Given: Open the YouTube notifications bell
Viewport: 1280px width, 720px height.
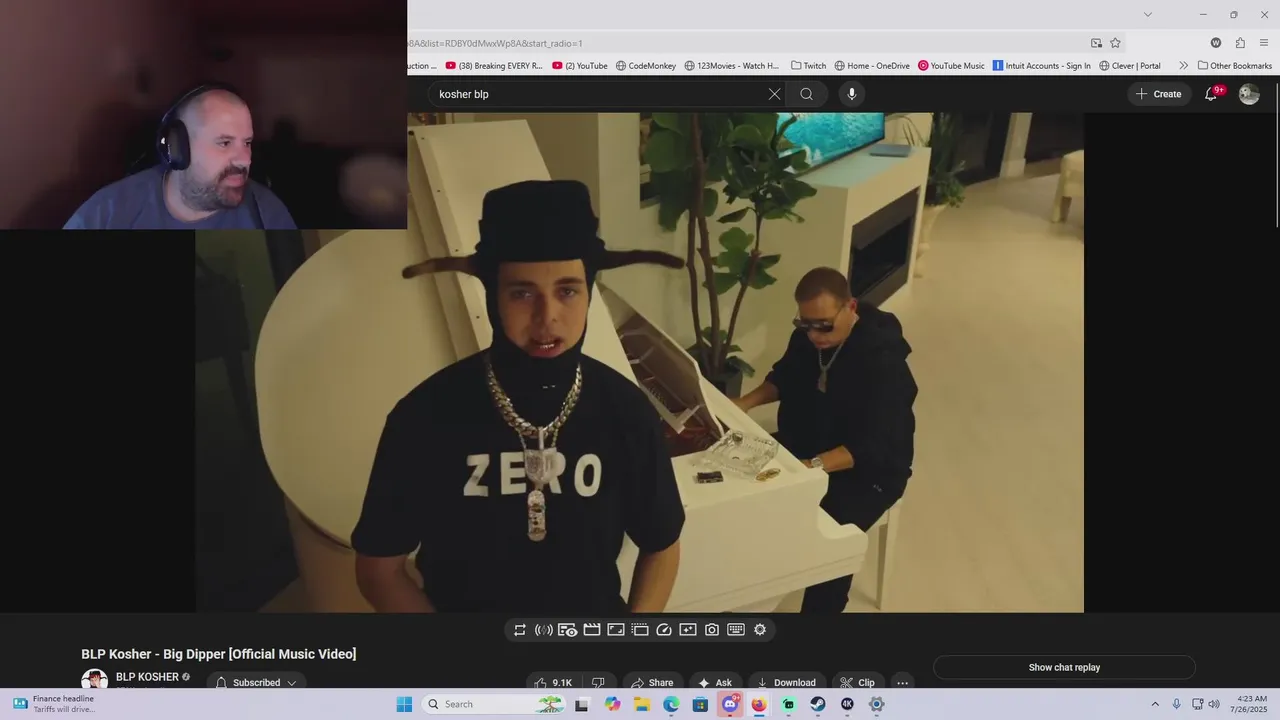Looking at the screenshot, I should pos(1212,94).
